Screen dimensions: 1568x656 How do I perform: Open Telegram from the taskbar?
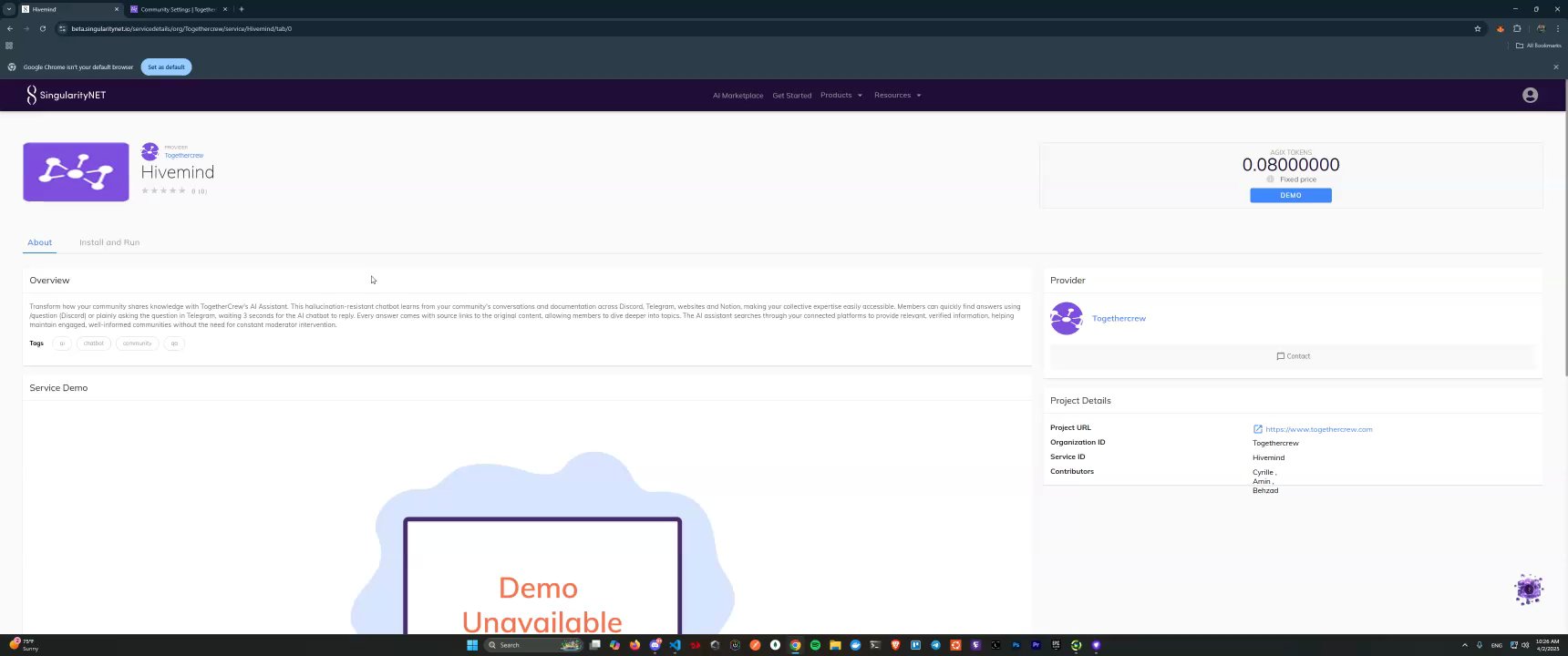935,645
